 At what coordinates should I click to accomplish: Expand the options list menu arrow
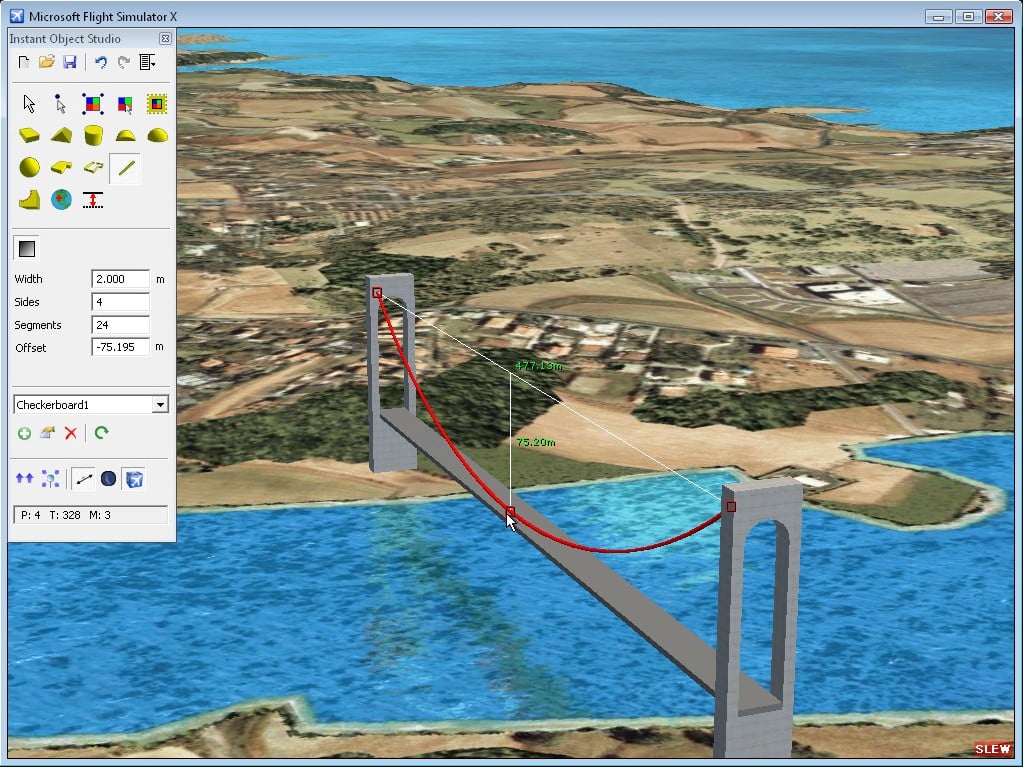click(147, 62)
